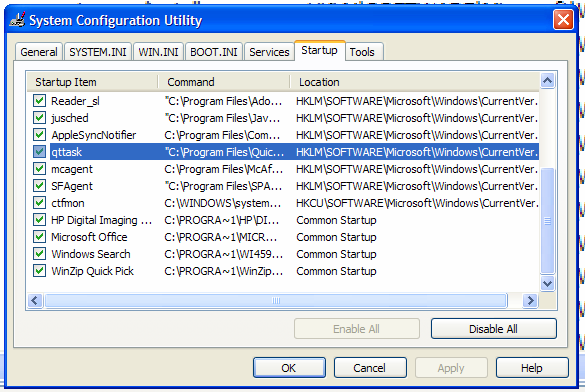Uncheck the jusched startup checkbox

[39, 118]
